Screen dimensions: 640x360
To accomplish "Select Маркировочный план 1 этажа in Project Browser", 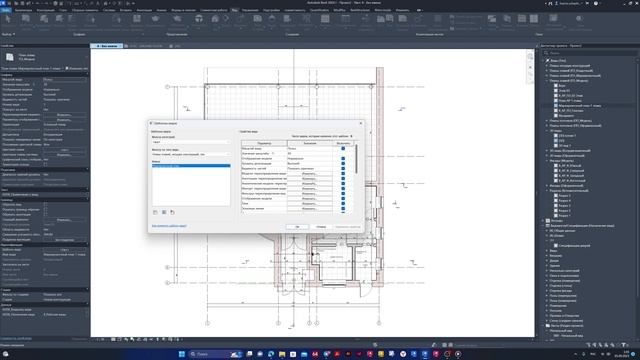I will pos(579,106).
